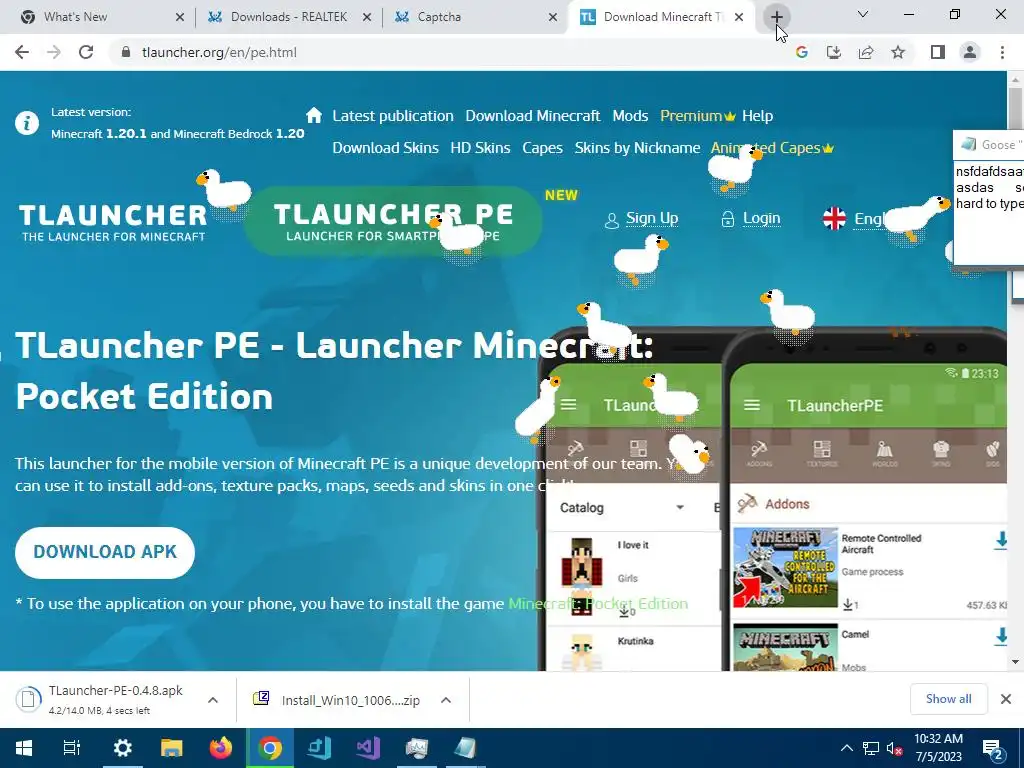
Task: Switch to Downloads - REALTEK tab
Action: [289, 17]
